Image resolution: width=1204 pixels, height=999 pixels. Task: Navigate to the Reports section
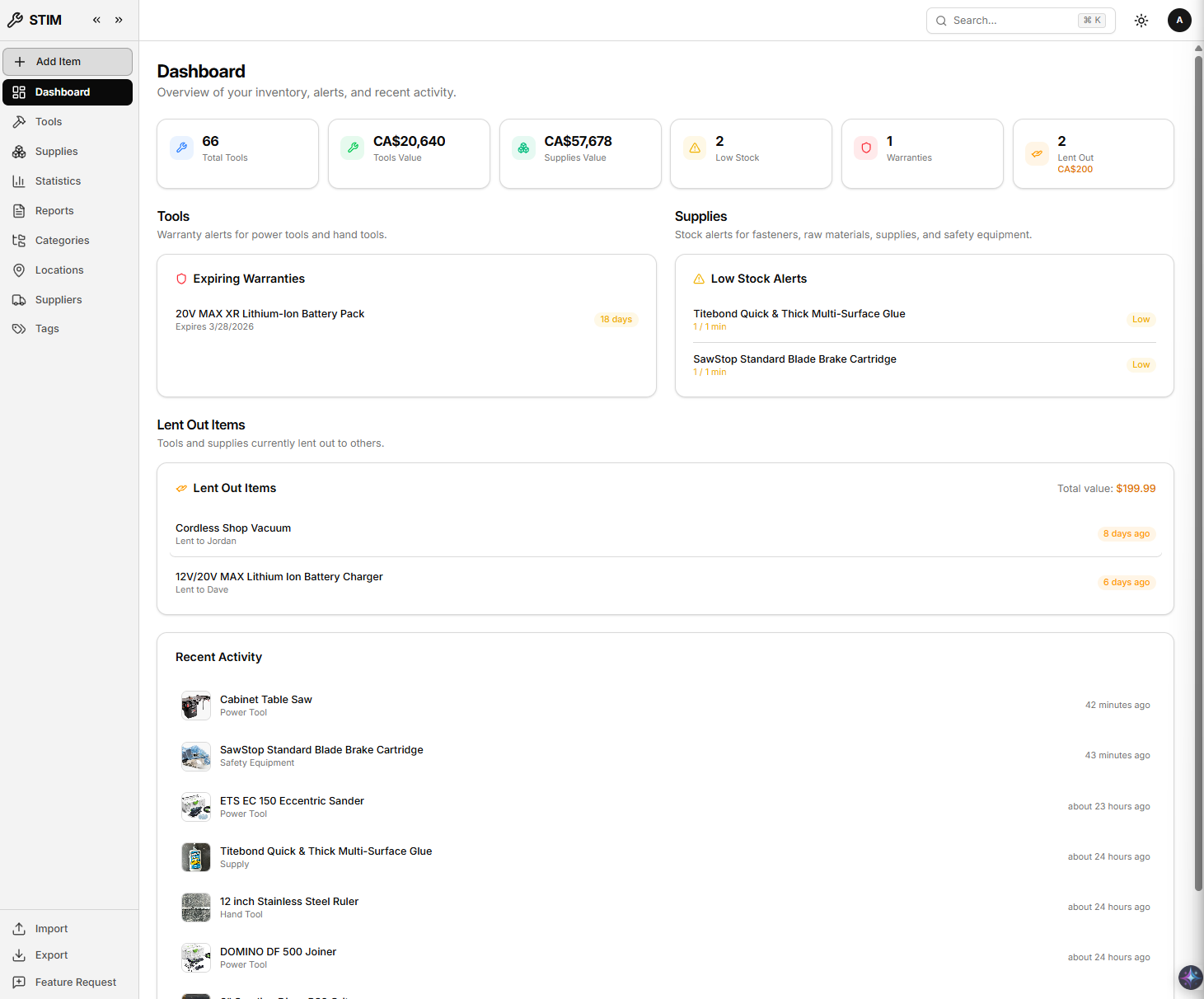(x=54, y=210)
